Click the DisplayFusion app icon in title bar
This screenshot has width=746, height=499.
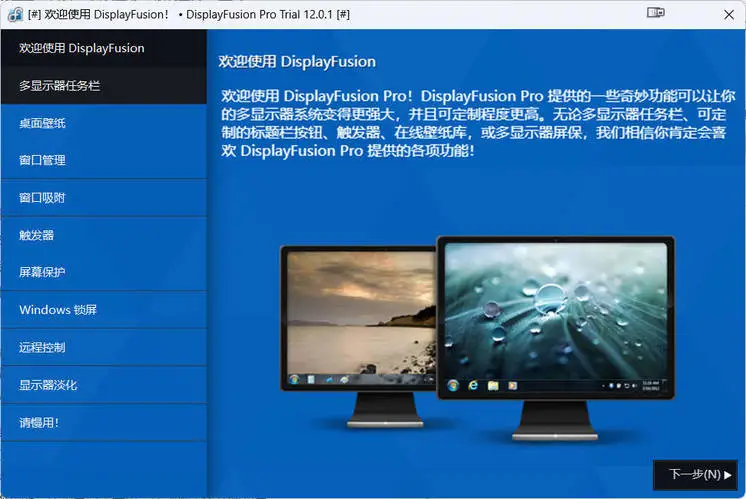pyautogui.click(x=15, y=13)
